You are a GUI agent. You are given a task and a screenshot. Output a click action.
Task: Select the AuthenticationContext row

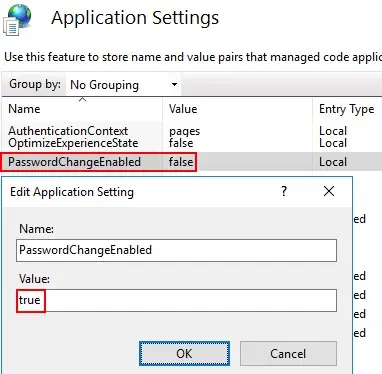click(x=192, y=131)
